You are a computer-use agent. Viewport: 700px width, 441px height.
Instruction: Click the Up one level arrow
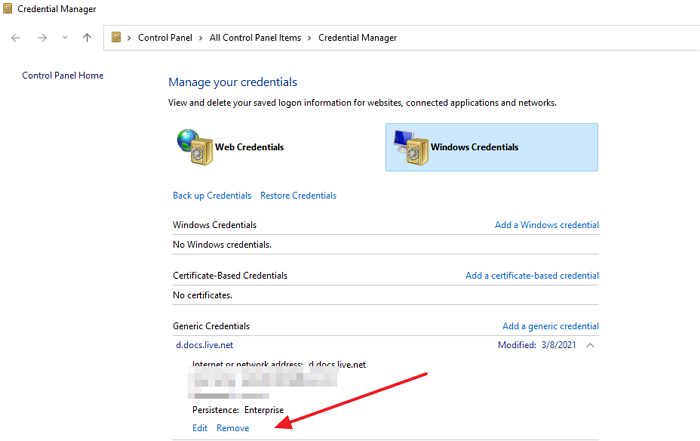click(x=87, y=38)
